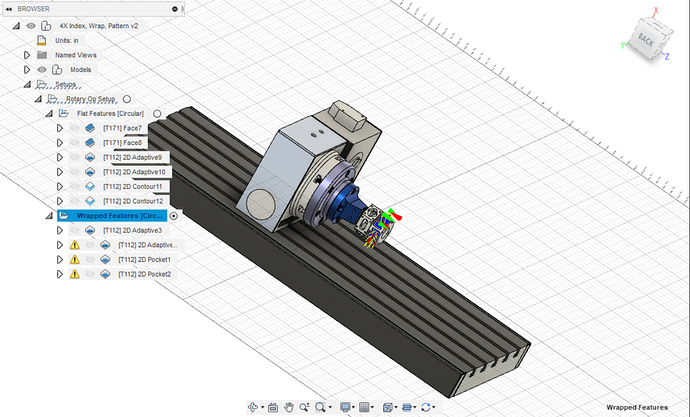Select [T112] 2D Adaptive10 operation

134,172
